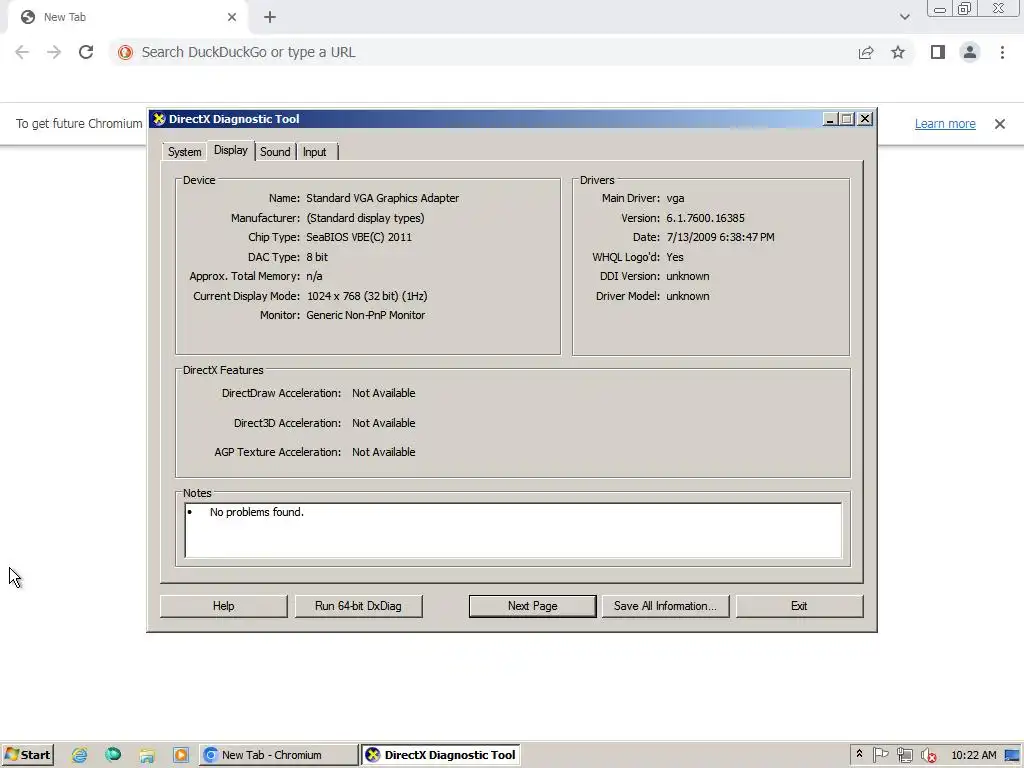Bookmark this tab with star icon

898,52
